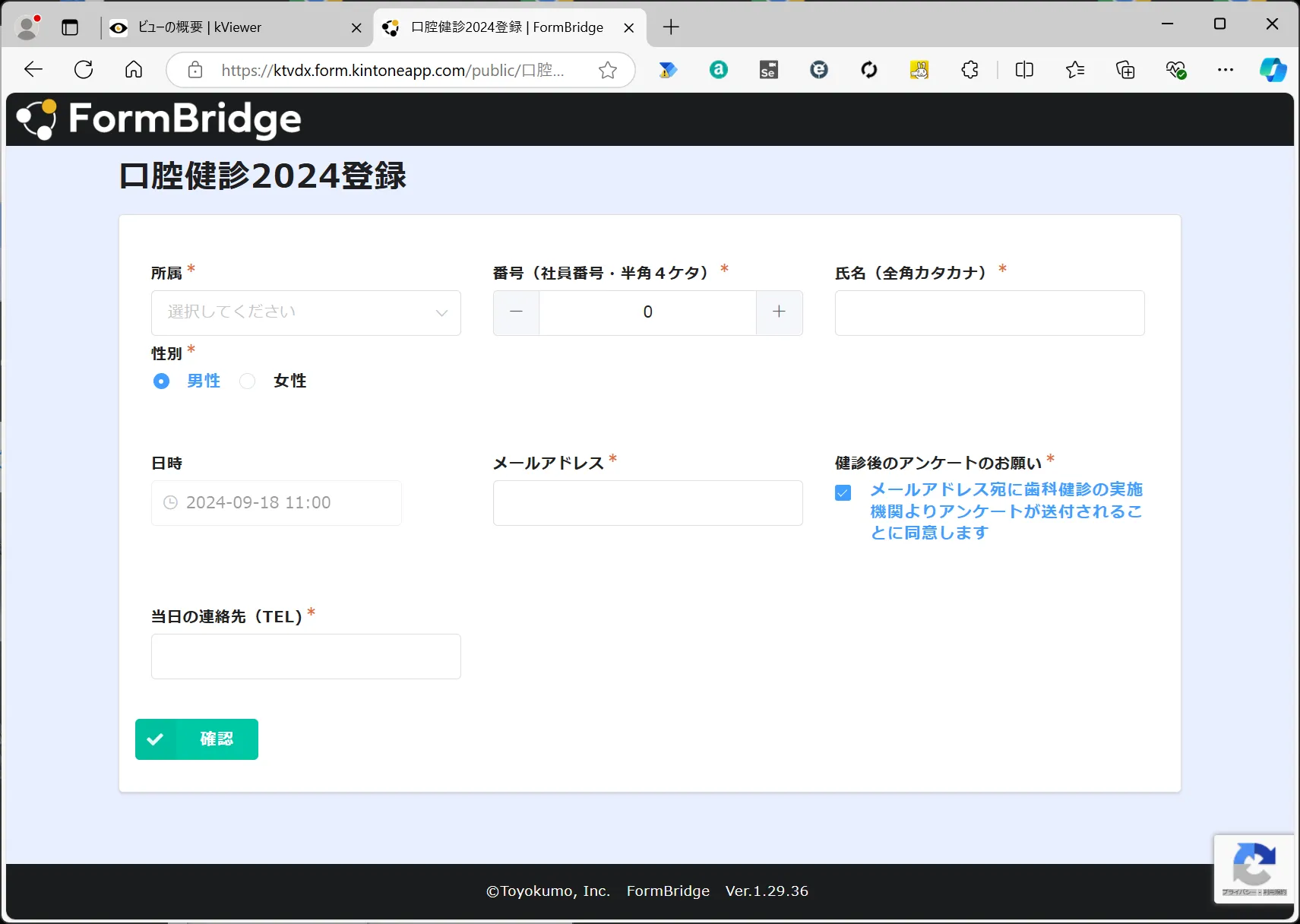Decrease employee number with minus button

[x=516, y=312]
